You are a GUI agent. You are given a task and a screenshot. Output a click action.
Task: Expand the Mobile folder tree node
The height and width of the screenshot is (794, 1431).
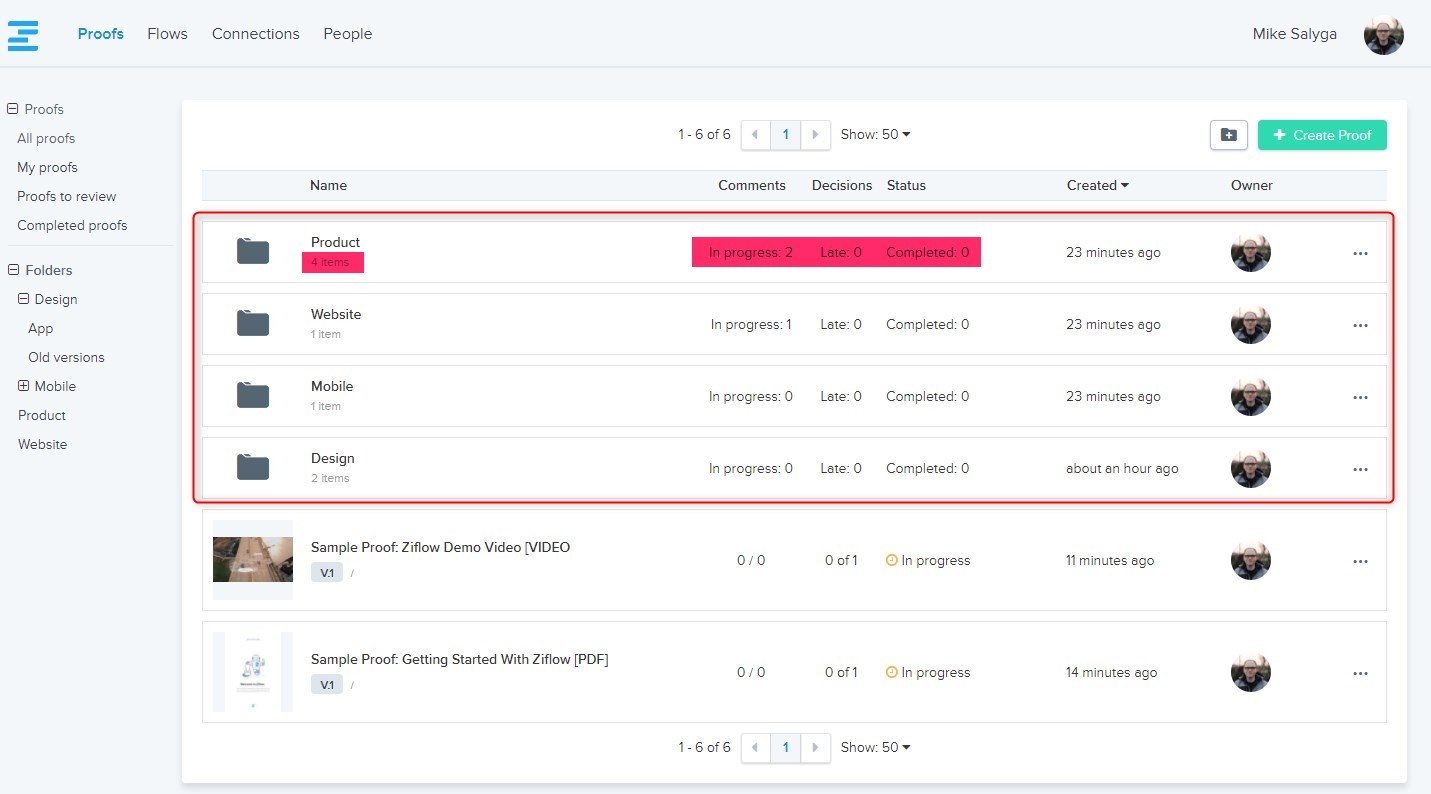click(x=24, y=386)
